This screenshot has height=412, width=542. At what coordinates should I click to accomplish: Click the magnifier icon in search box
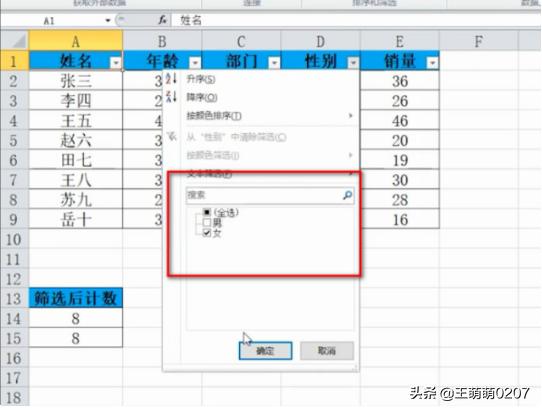click(347, 195)
